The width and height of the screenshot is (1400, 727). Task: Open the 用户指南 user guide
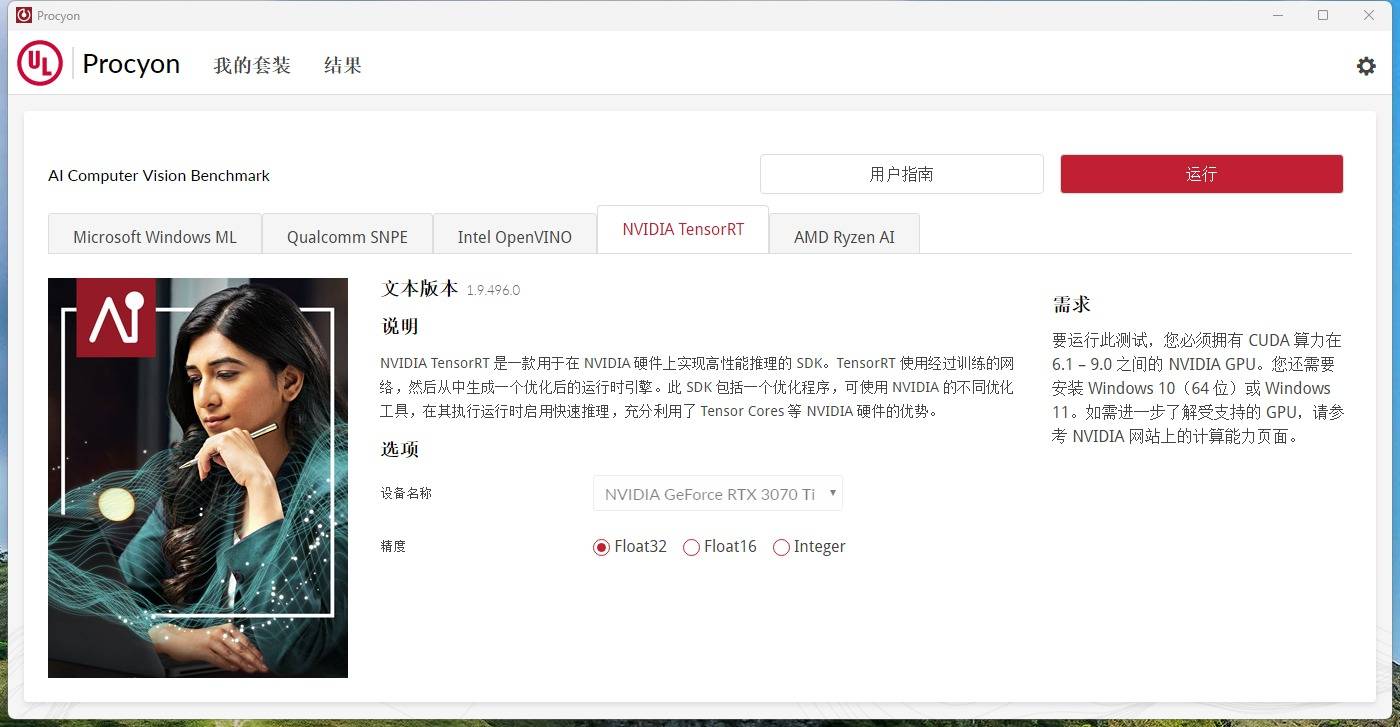[x=901, y=174]
